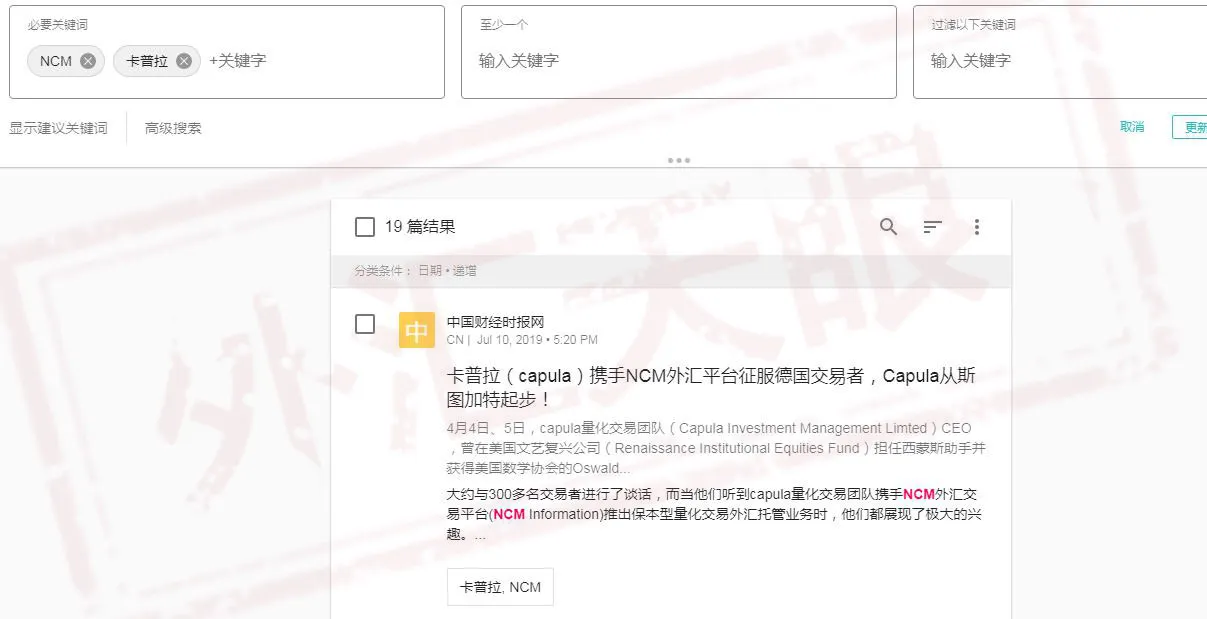Click the 取消 cancel button
Viewport: 1207px width, 619px height.
tap(1132, 127)
